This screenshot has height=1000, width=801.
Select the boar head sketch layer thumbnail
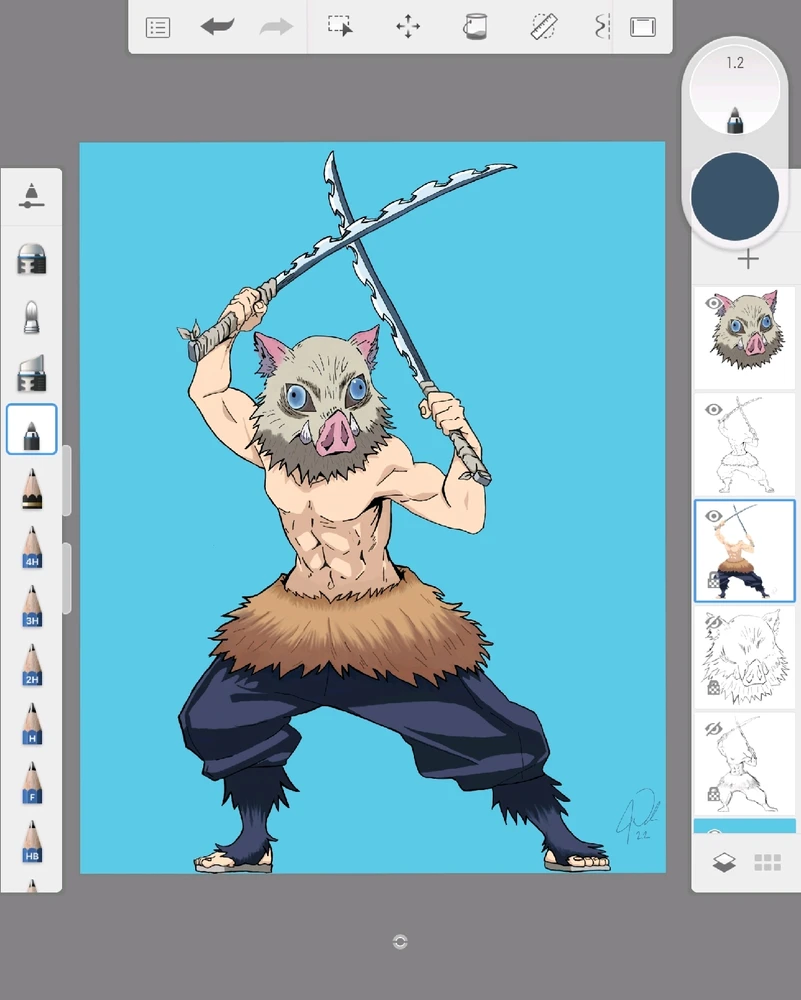745,658
